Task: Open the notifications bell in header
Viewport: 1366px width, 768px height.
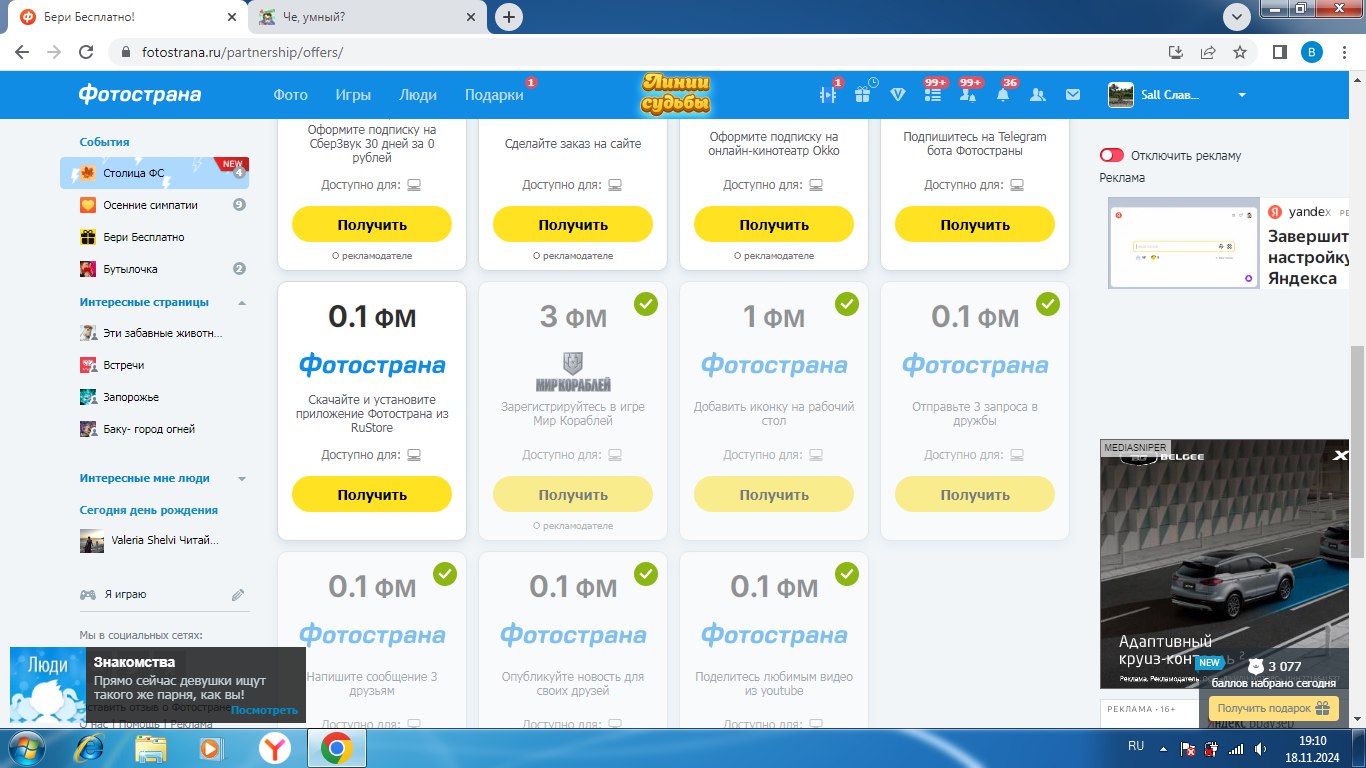Action: [x=1003, y=95]
